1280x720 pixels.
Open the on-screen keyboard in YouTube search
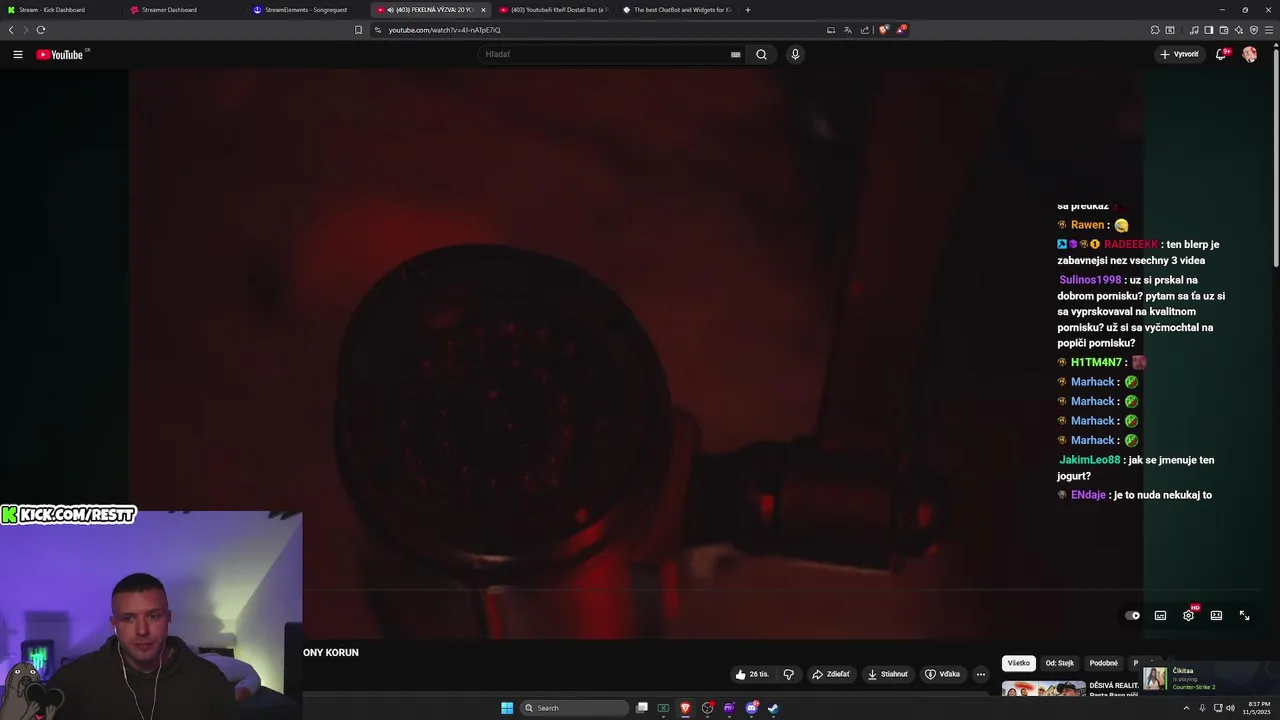736,55
